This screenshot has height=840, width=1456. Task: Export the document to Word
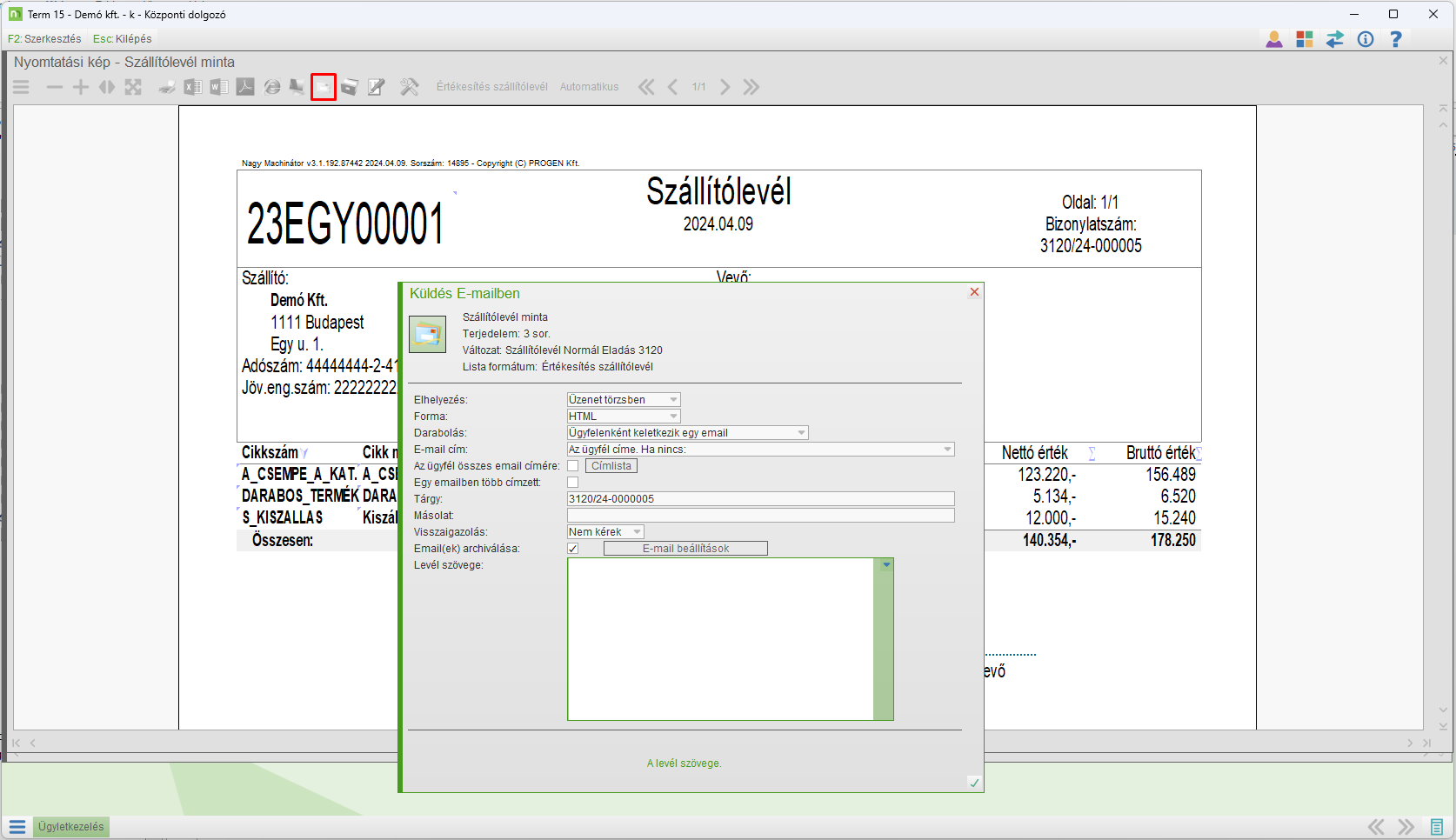[x=219, y=87]
